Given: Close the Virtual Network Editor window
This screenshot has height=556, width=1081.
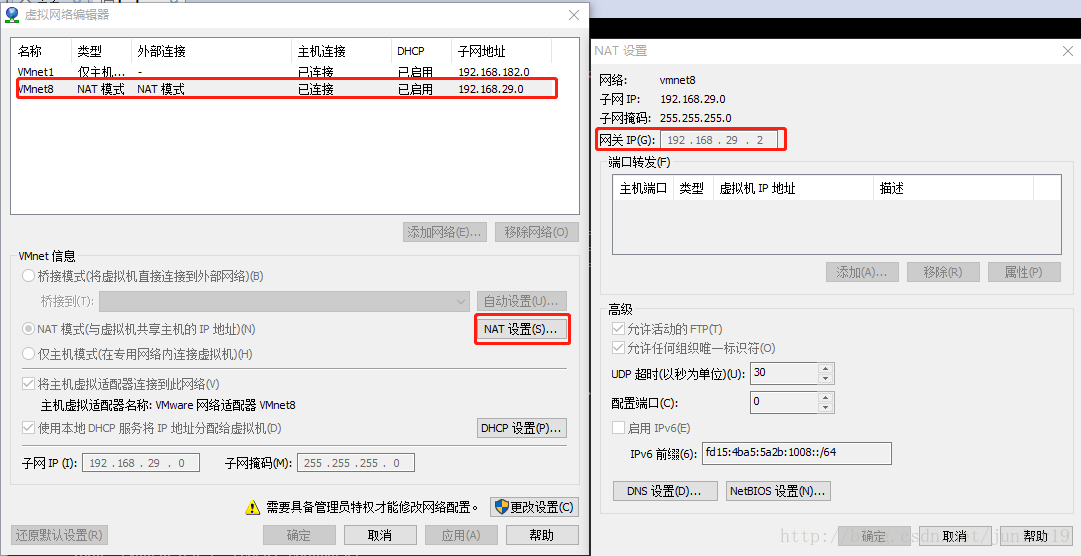Looking at the screenshot, I should point(574,14).
